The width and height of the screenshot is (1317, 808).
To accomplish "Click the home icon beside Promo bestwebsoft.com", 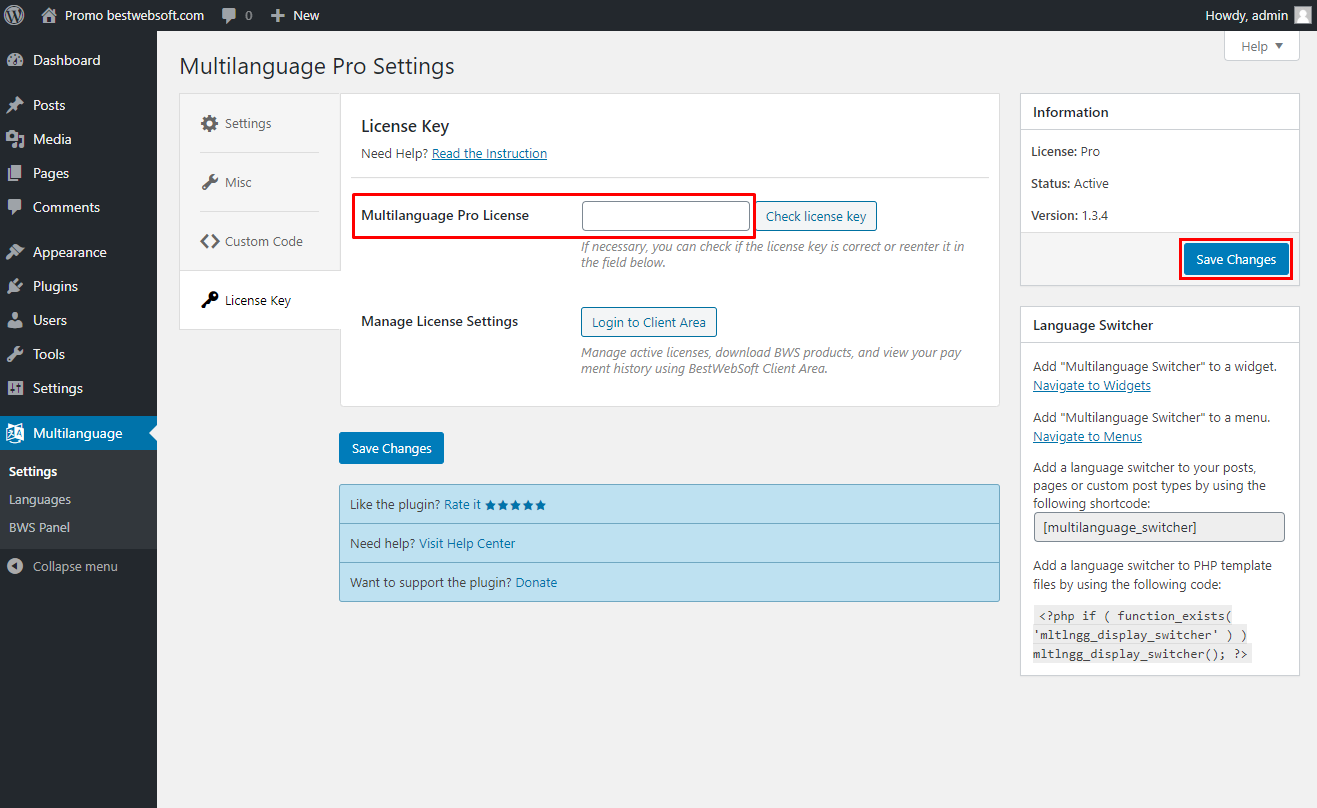I will click(x=49, y=15).
